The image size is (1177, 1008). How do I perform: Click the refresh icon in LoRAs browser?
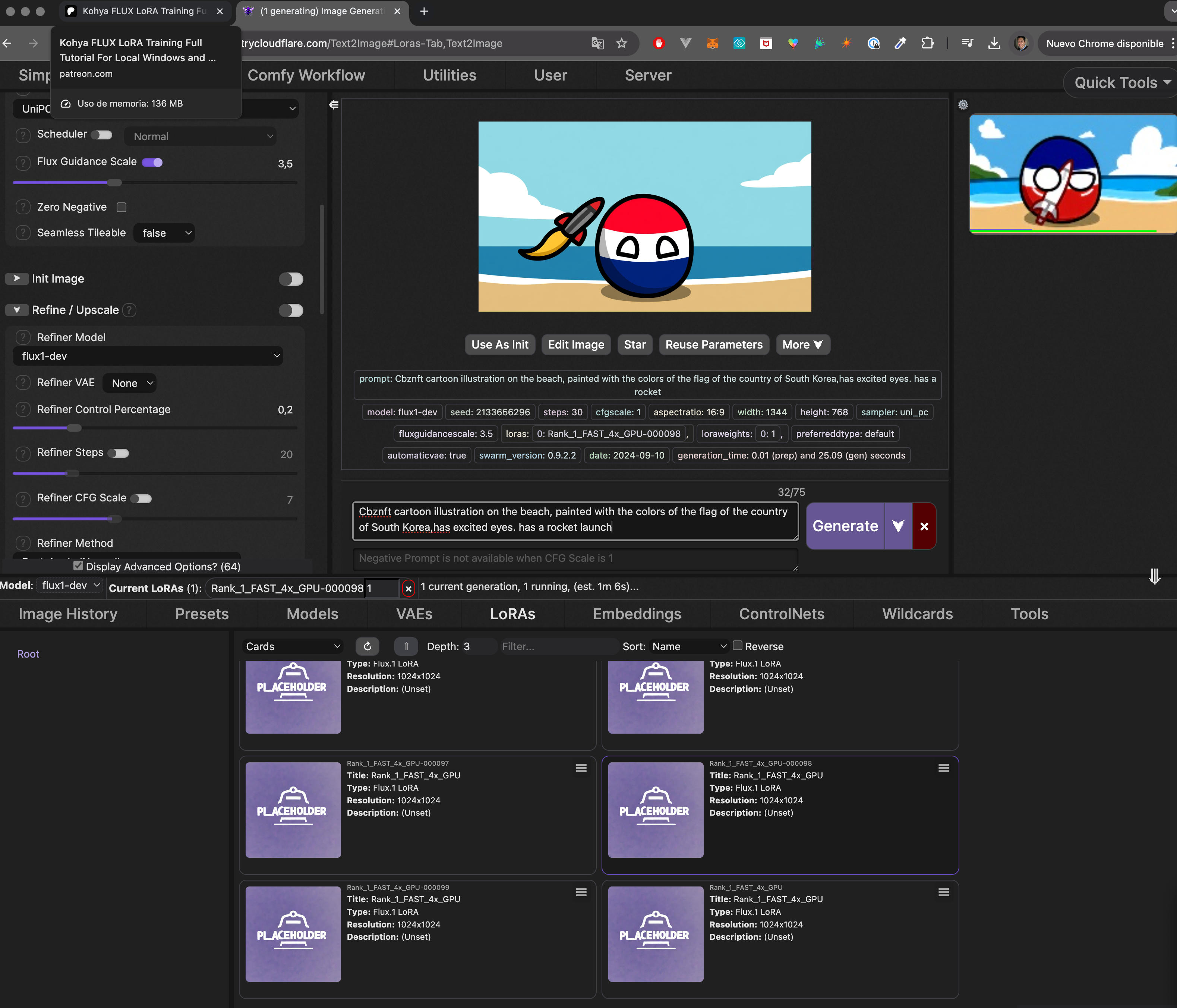point(367,646)
